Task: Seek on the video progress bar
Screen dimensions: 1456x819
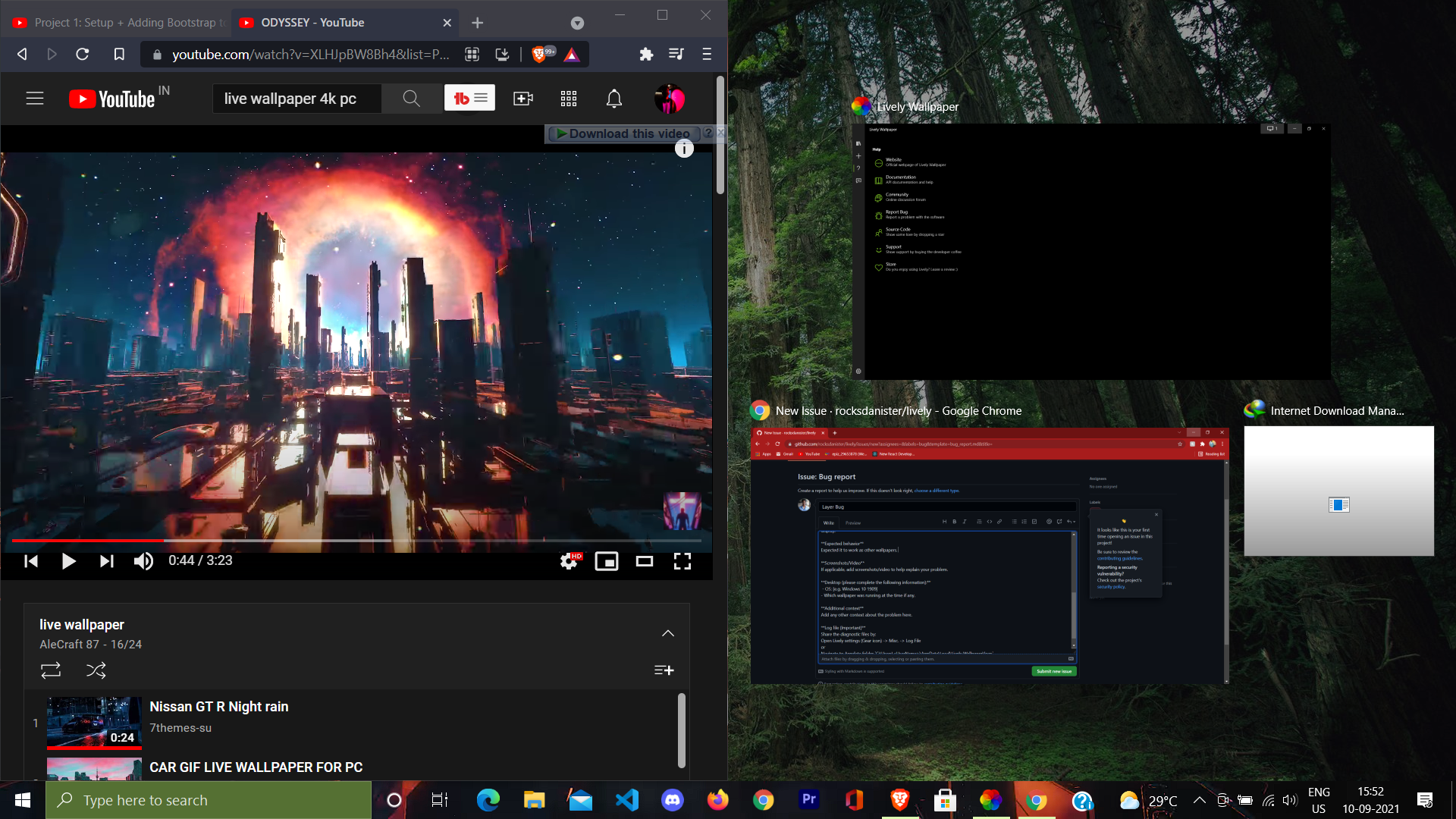Action: [356, 541]
